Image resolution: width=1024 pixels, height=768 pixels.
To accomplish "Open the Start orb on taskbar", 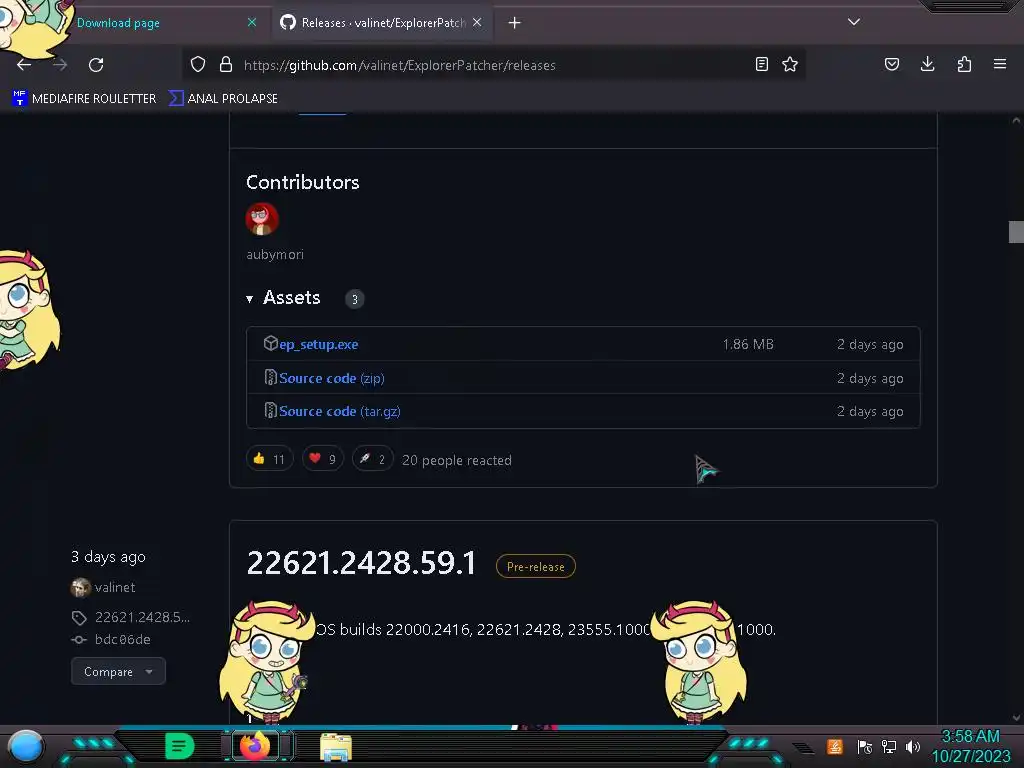I will pos(26,747).
